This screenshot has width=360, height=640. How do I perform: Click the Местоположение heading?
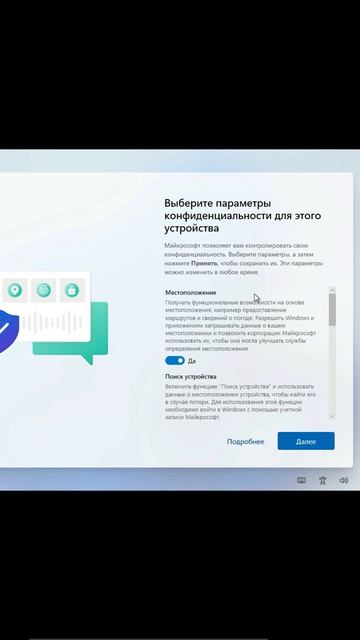pyautogui.click(x=190, y=292)
